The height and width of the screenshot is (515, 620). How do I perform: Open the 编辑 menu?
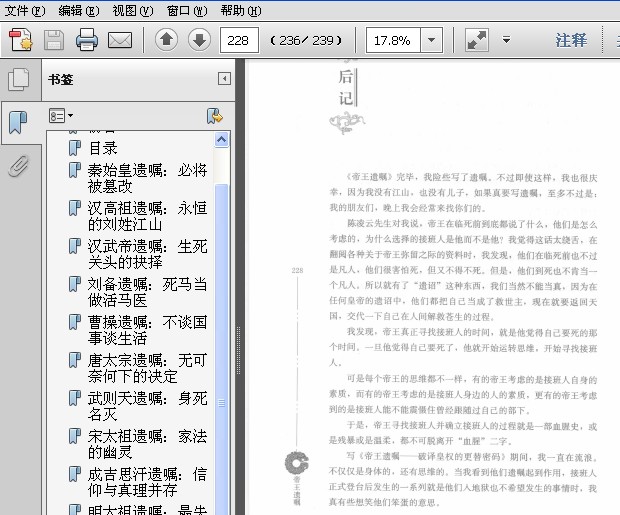pos(79,10)
